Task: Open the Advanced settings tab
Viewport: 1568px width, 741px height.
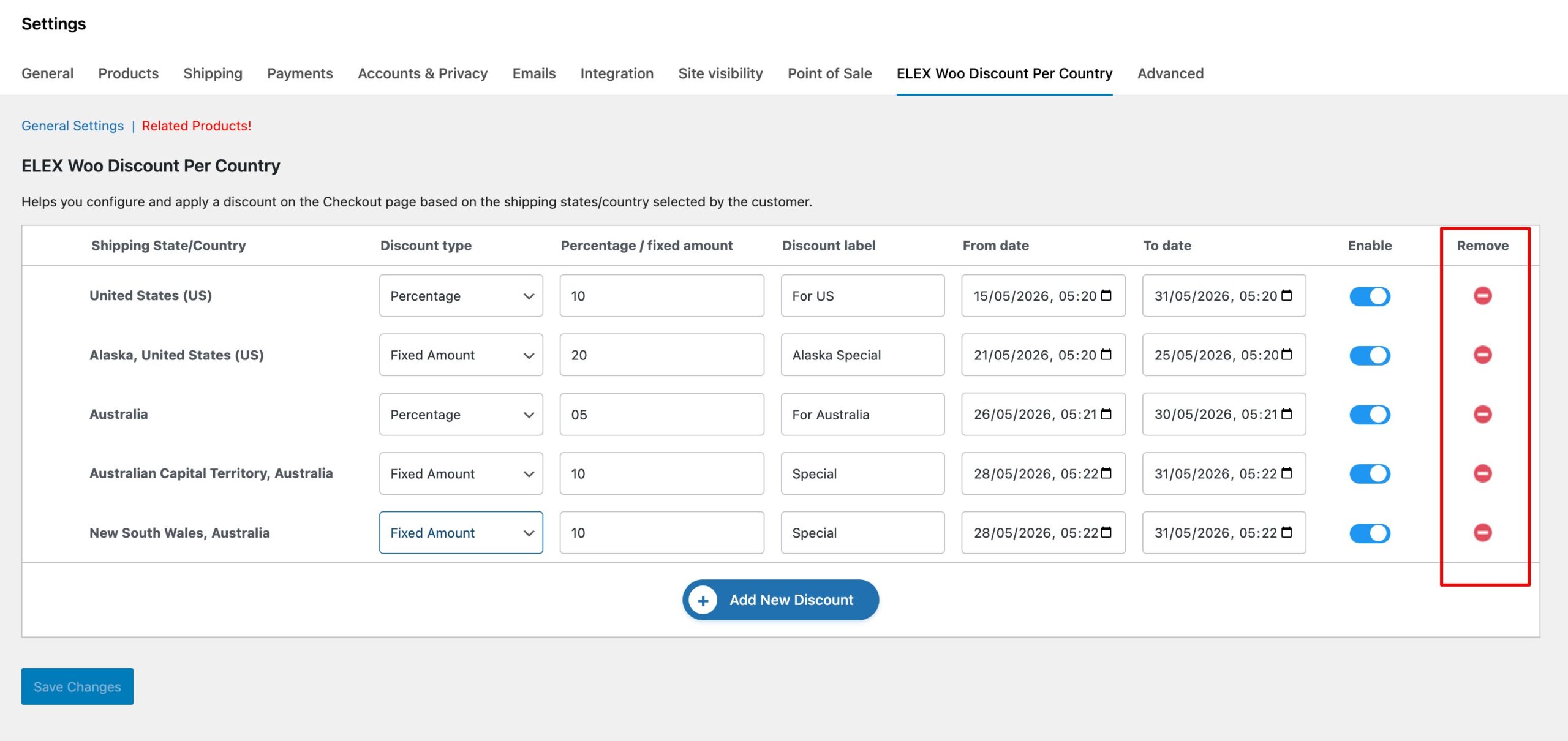Action: coord(1170,73)
